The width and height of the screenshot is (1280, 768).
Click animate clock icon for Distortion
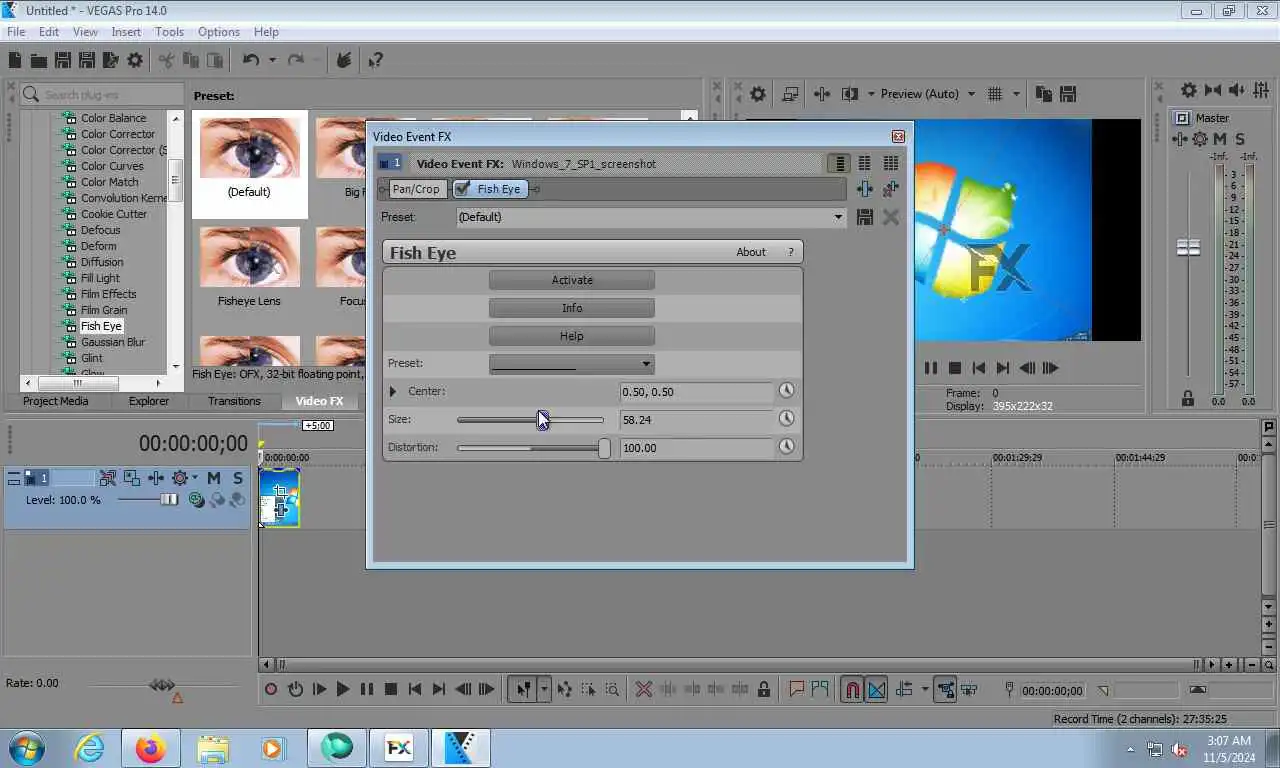point(787,447)
